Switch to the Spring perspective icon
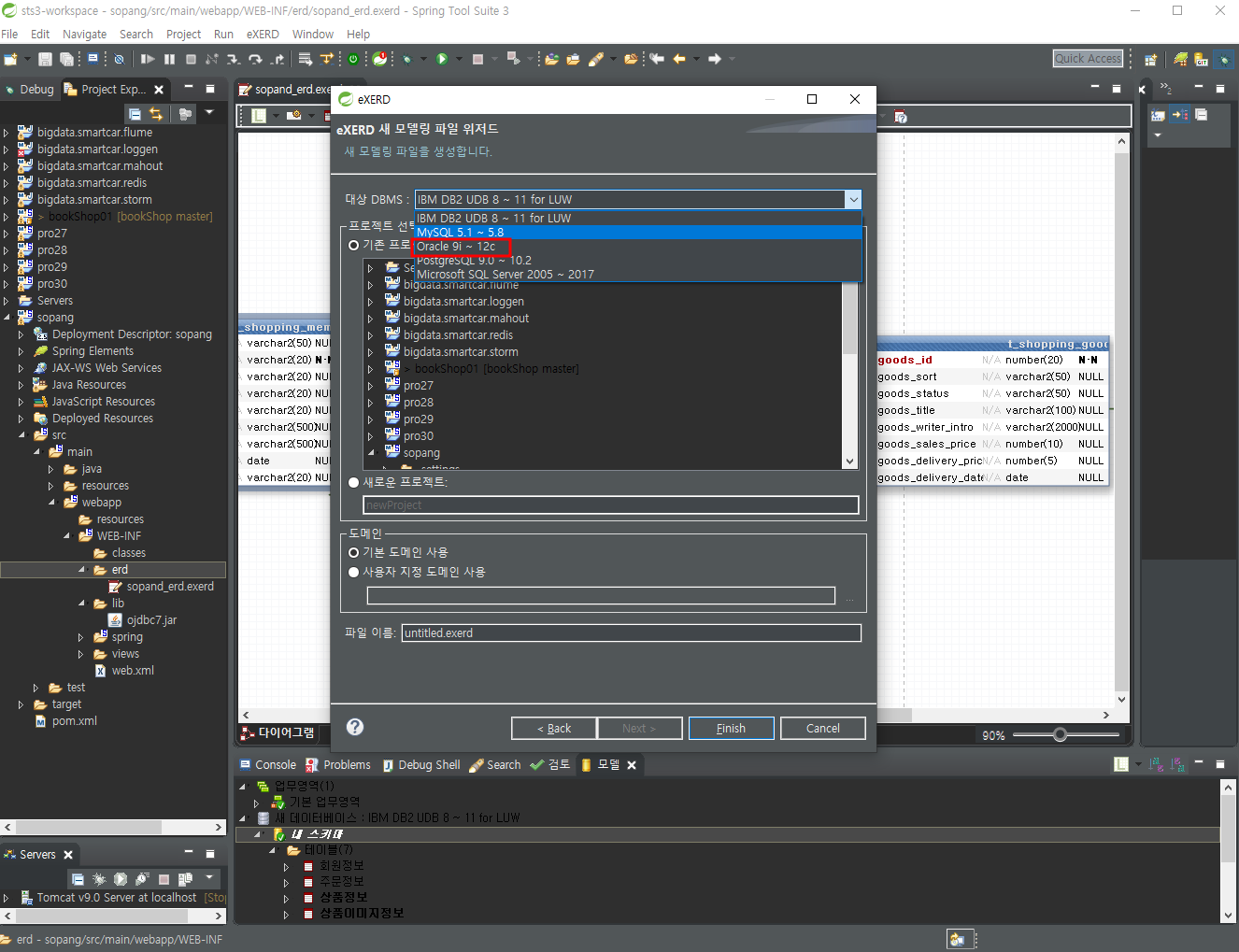This screenshot has height=952, width=1239. pos(1180,59)
